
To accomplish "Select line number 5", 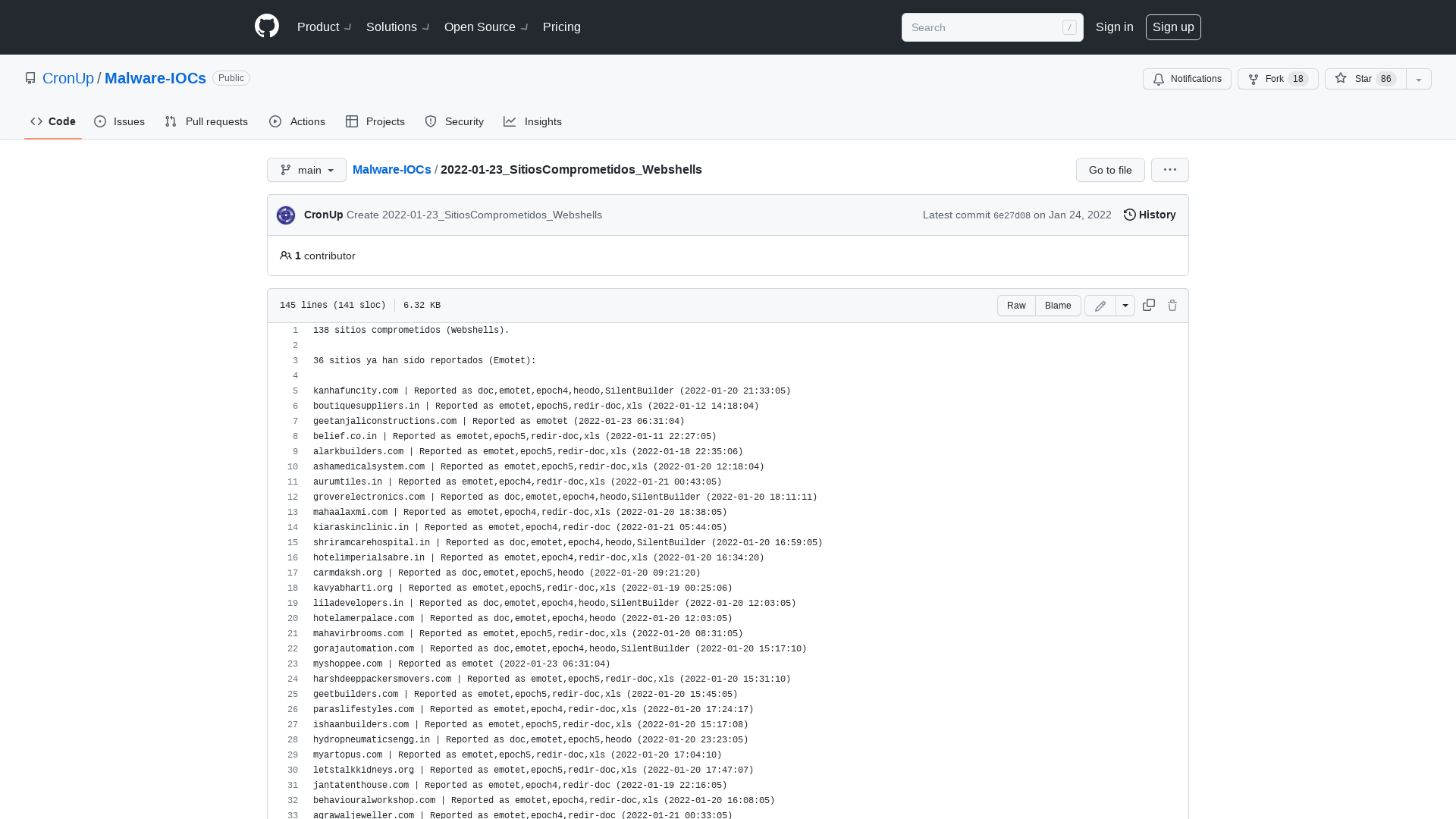I will tap(295, 391).
